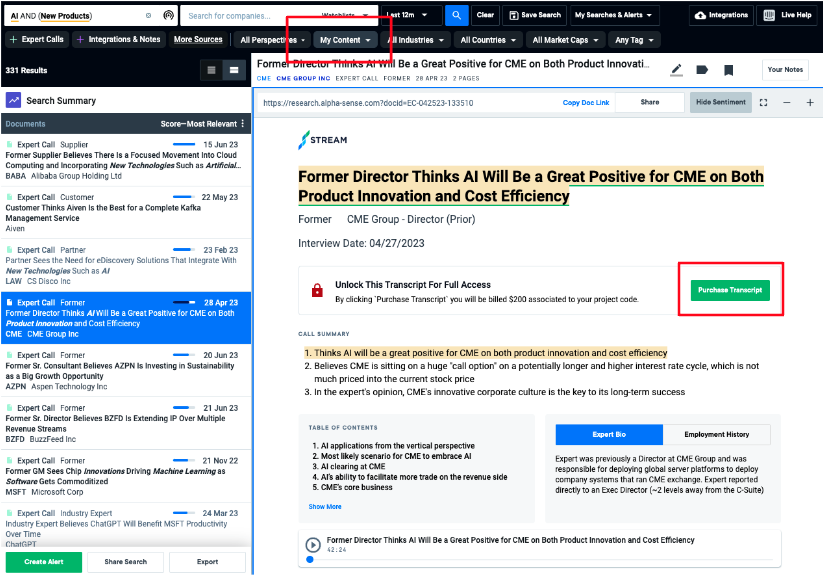Bookmark this document
The image size is (823, 577).
tap(728, 70)
